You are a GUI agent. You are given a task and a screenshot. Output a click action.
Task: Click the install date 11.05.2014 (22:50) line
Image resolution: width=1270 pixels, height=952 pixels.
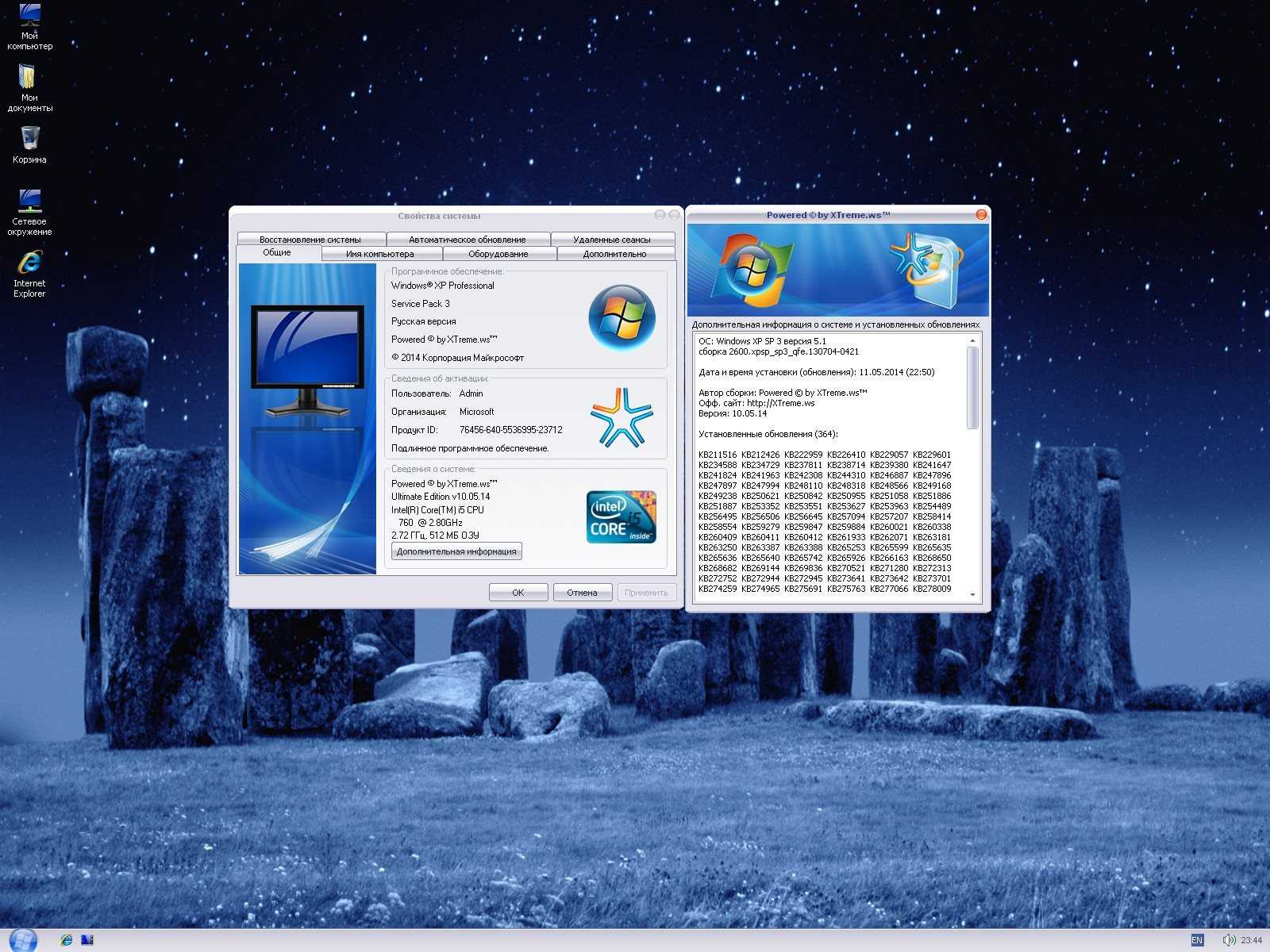(816, 372)
